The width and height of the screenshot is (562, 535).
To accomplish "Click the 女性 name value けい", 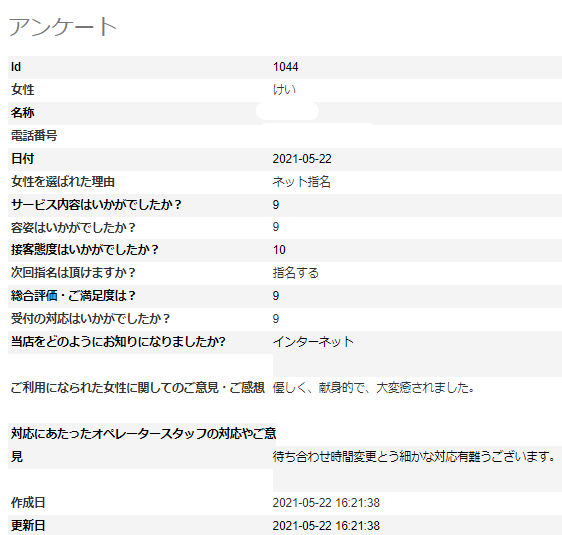I will coord(284,90).
